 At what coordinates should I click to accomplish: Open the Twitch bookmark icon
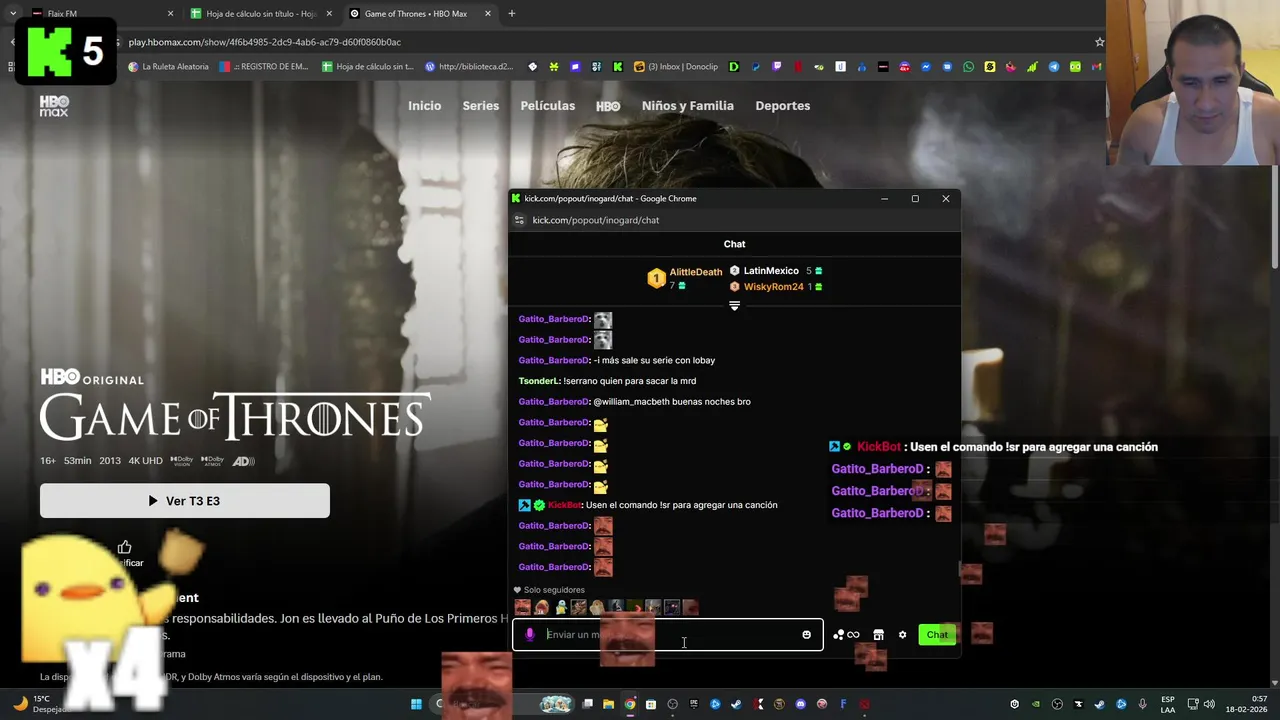777,67
